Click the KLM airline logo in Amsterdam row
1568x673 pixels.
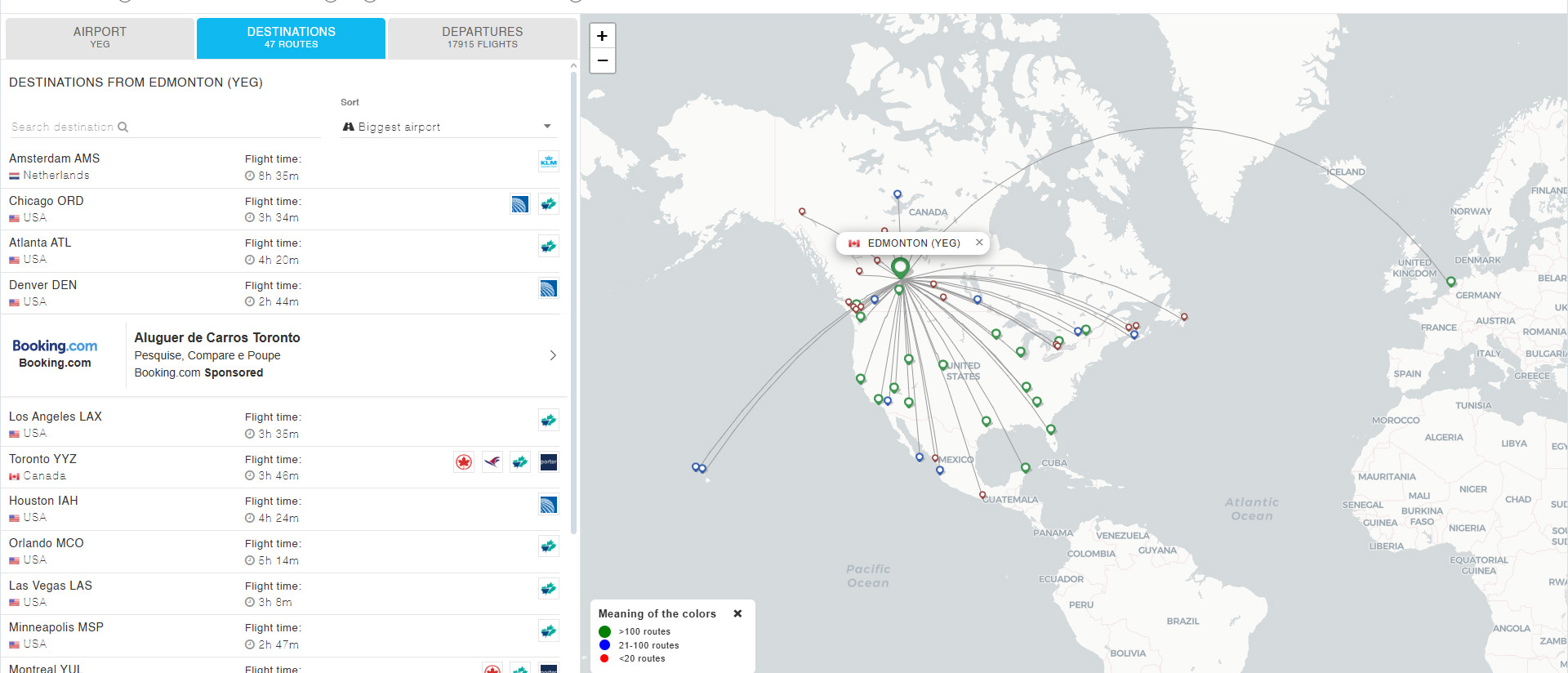tap(549, 162)
